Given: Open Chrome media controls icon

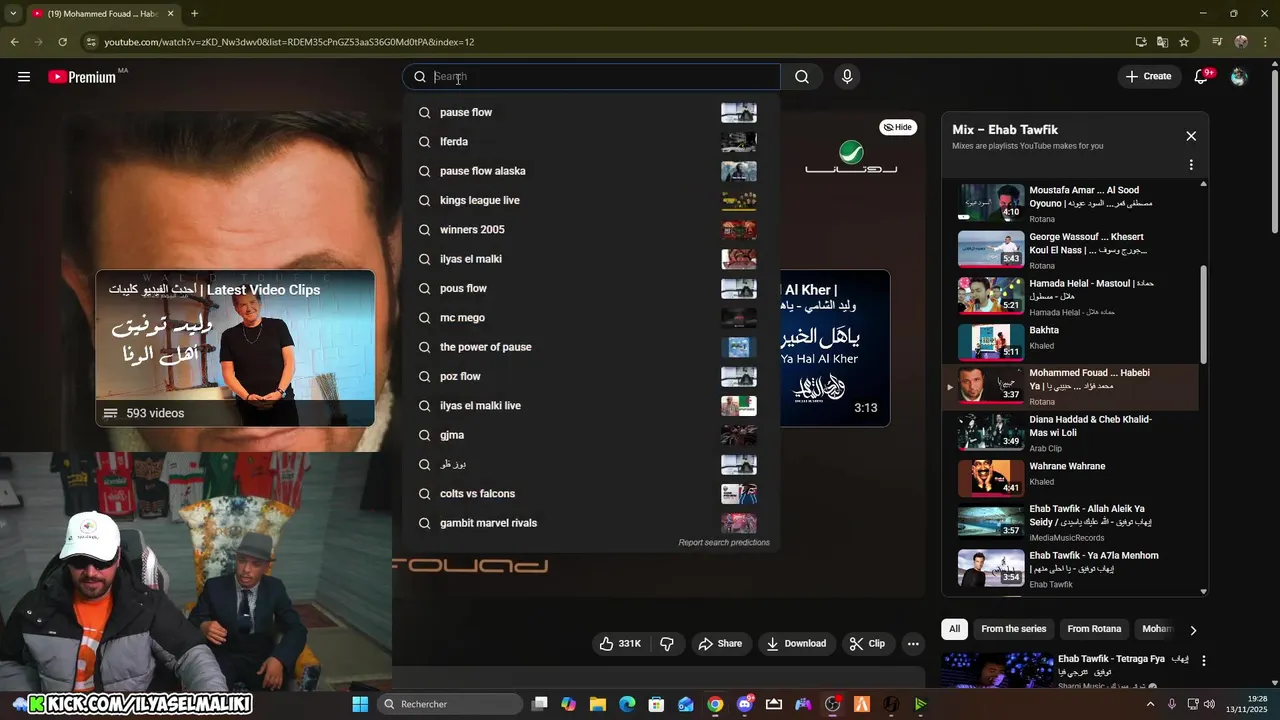Looking at the screenshot, I should tap(1217, 42).
